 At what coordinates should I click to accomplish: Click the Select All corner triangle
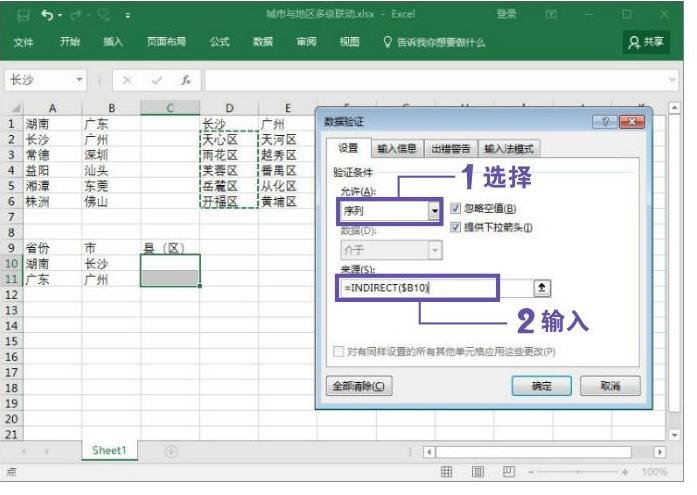pos(15,108)
